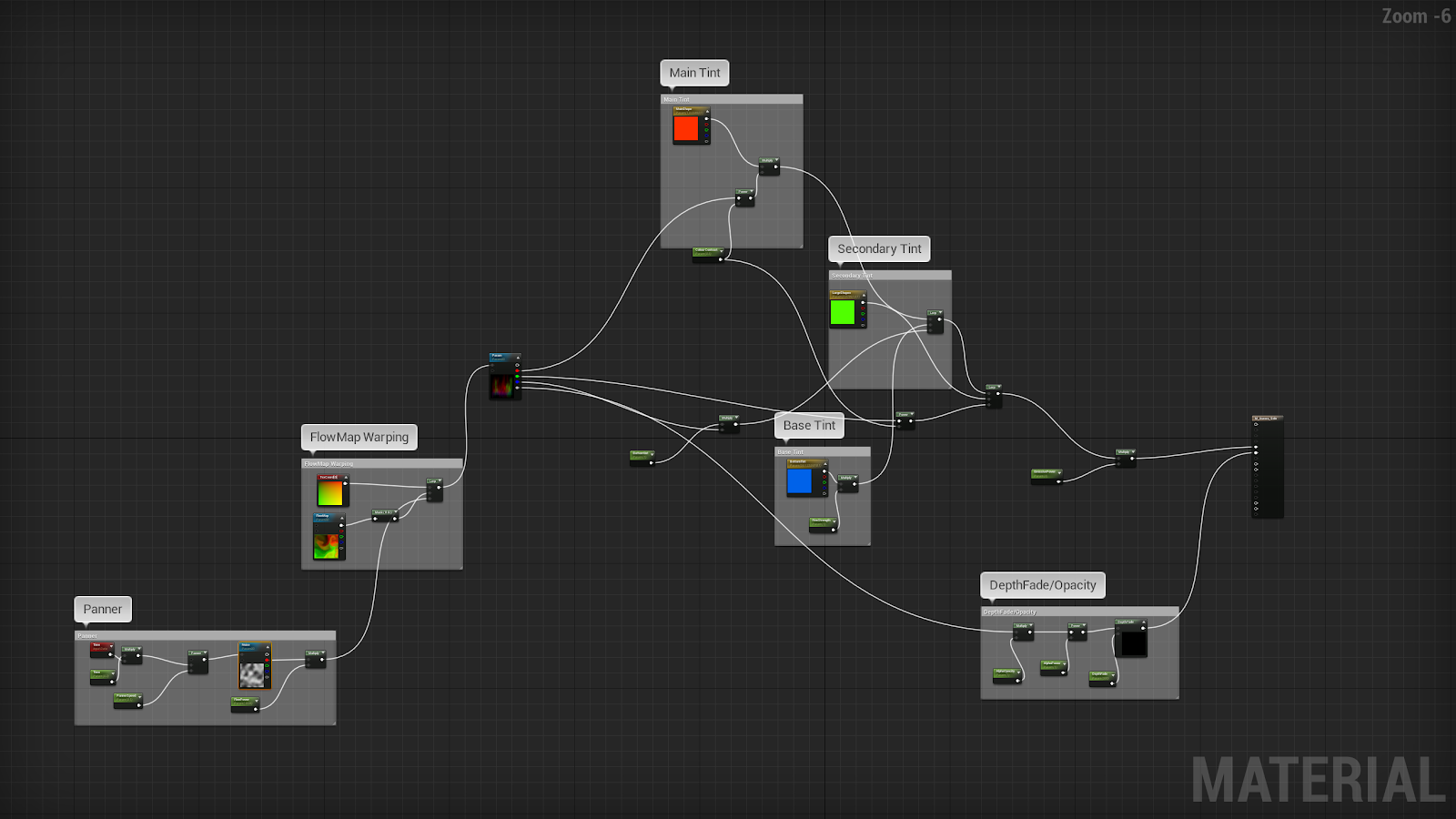Click the Main Tint comment bubble

pyautogui.click(x=694, y=73)
